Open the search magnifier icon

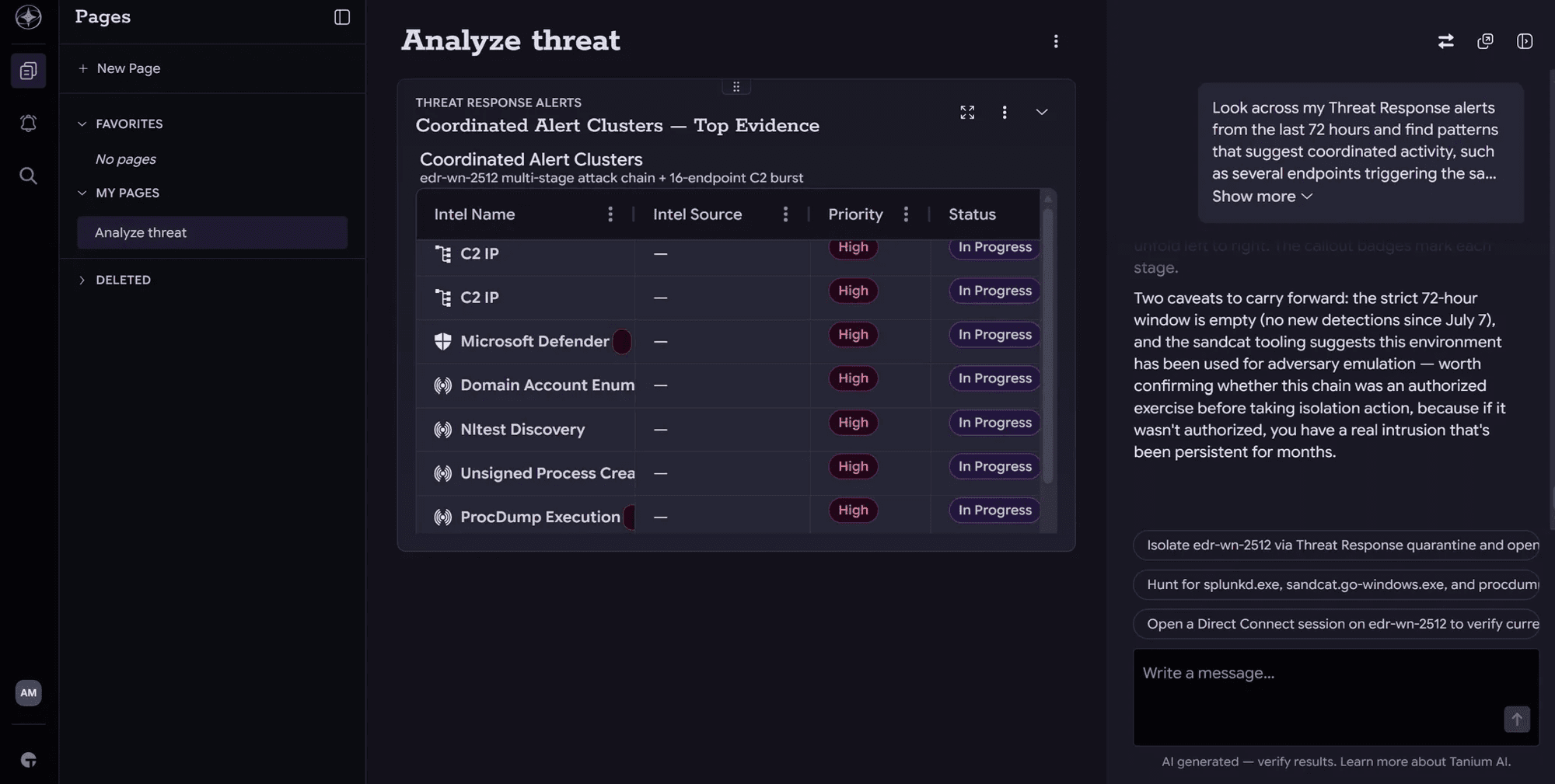(28, 176)
